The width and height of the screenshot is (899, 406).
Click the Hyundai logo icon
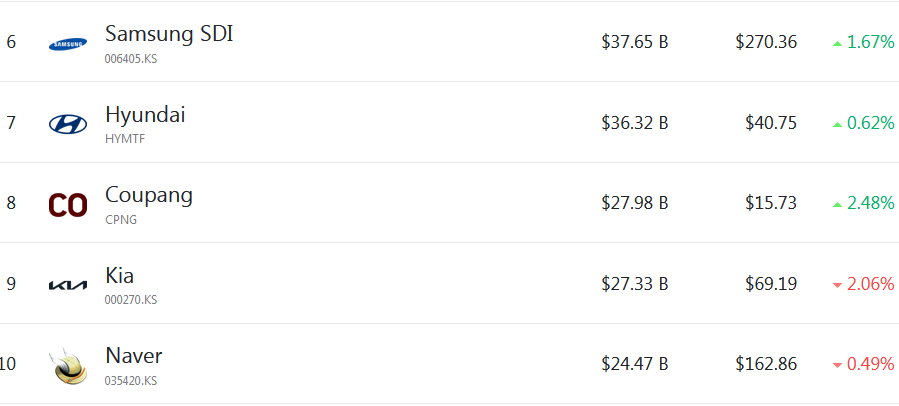(68, 124)
